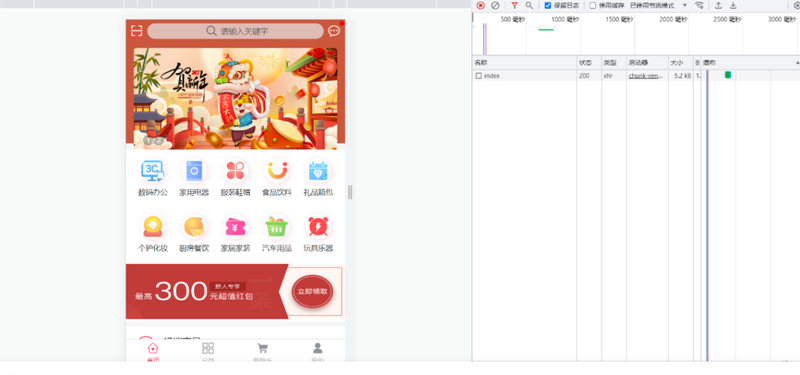Import HAR file with the upload arrow icon
Image resolution: width=800 pixels, height=375 pixels.
pyautogui.click(x=718, y=6)
